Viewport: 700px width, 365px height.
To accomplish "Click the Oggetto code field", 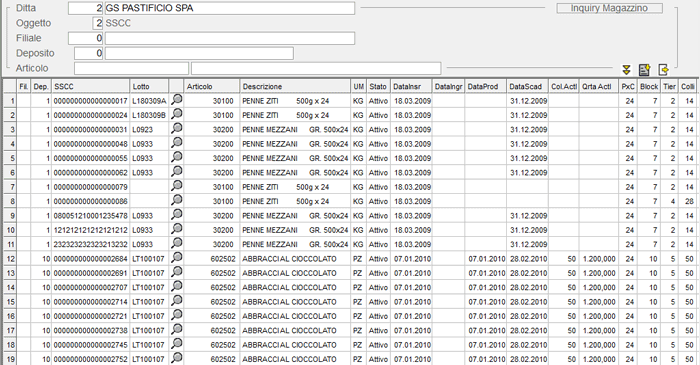I will (97, 23).
